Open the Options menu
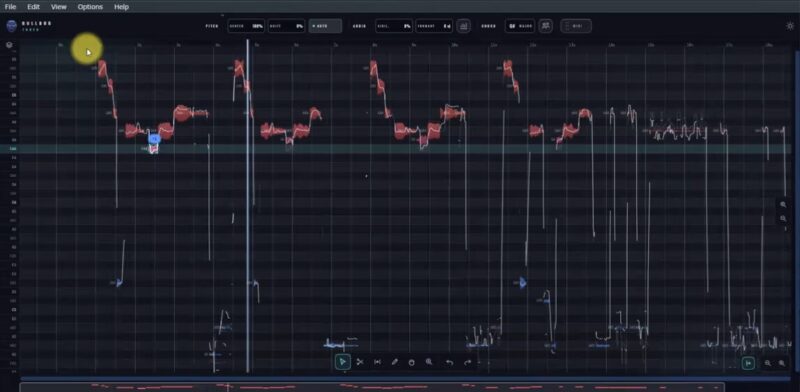This screenshot has width=800, height=392. 90,7
